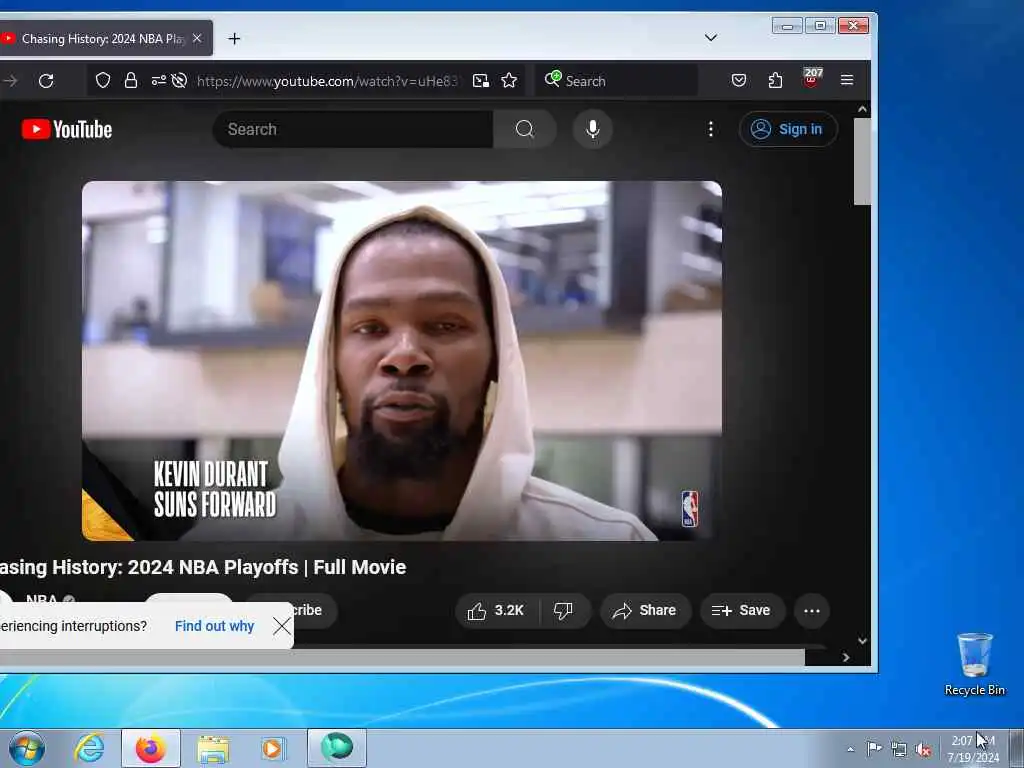
Task: Click the ad blocker icon showing 207
Action: tap(812, 78)
